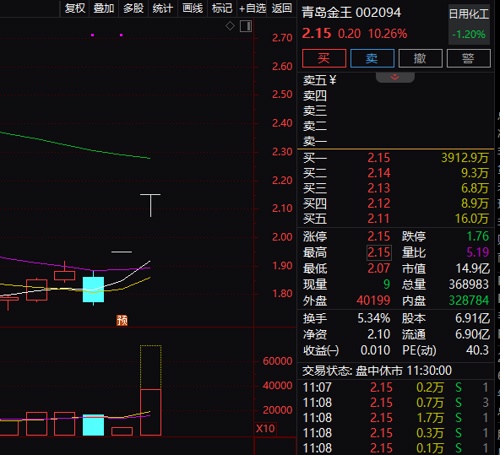This screenshot has height=455, width=500.
Task: Click the 警 alert button
Action: pos(468,58)
